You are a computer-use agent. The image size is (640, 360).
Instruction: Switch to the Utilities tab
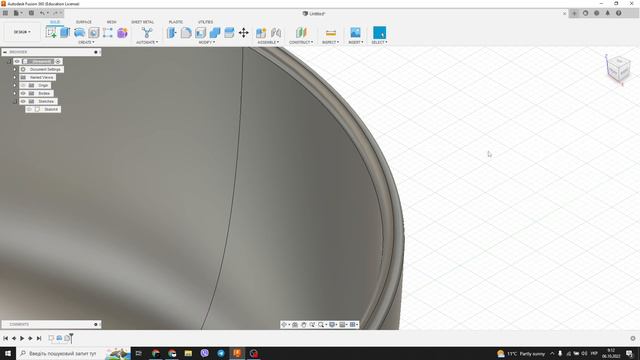click(205, 22)
